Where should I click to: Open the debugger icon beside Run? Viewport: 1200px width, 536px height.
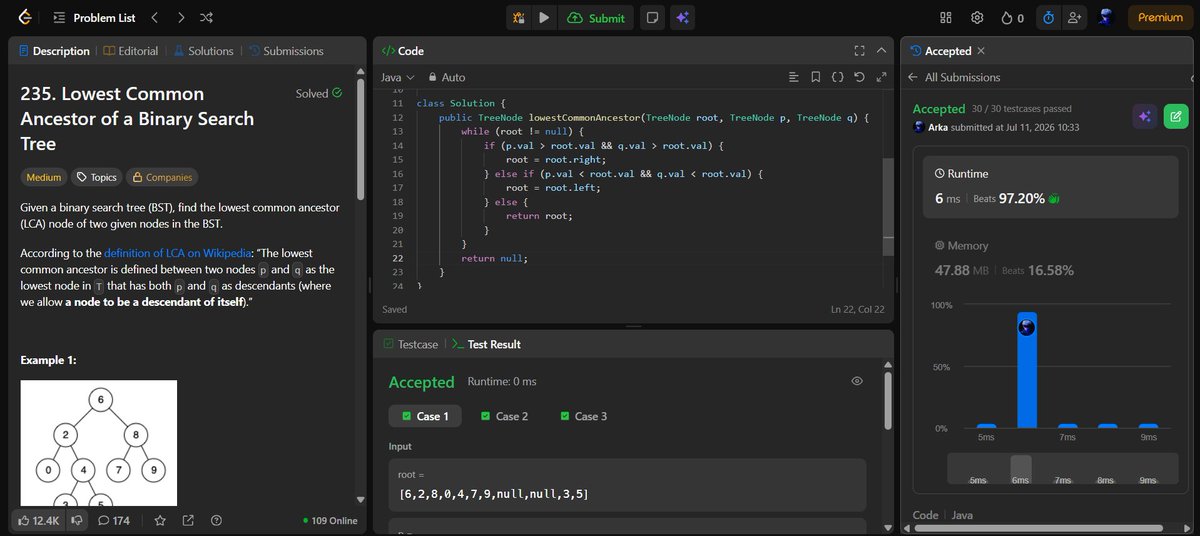pyautogui.click(x=517, y=18)
